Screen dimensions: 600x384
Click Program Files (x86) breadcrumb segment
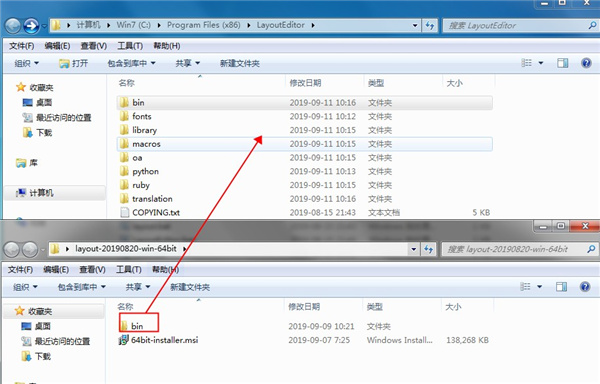click(204, 25)
